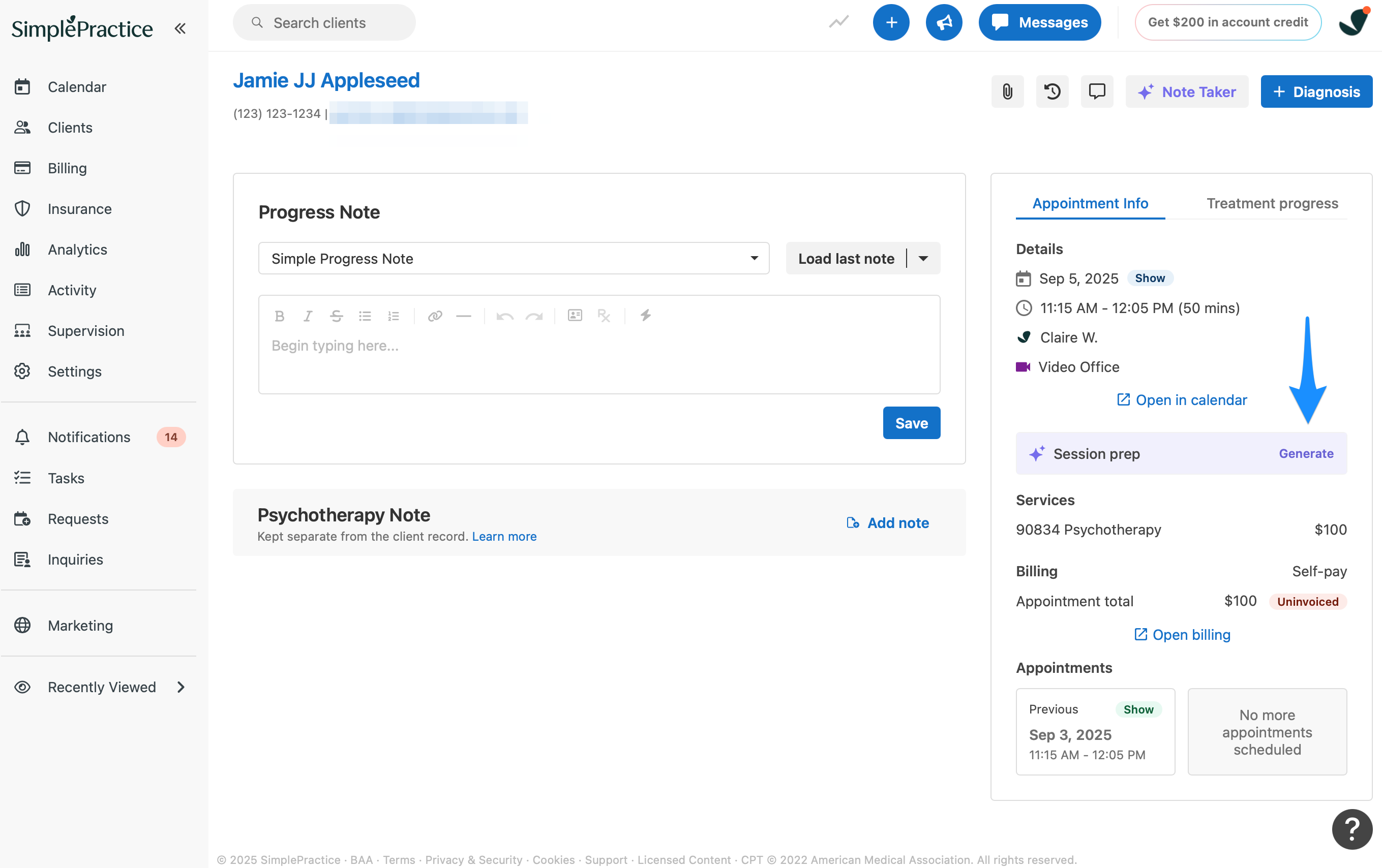The width and height of the screenshot is (1382, 868).
Task: Open the Tasks list icon
Action: (22, 478)
